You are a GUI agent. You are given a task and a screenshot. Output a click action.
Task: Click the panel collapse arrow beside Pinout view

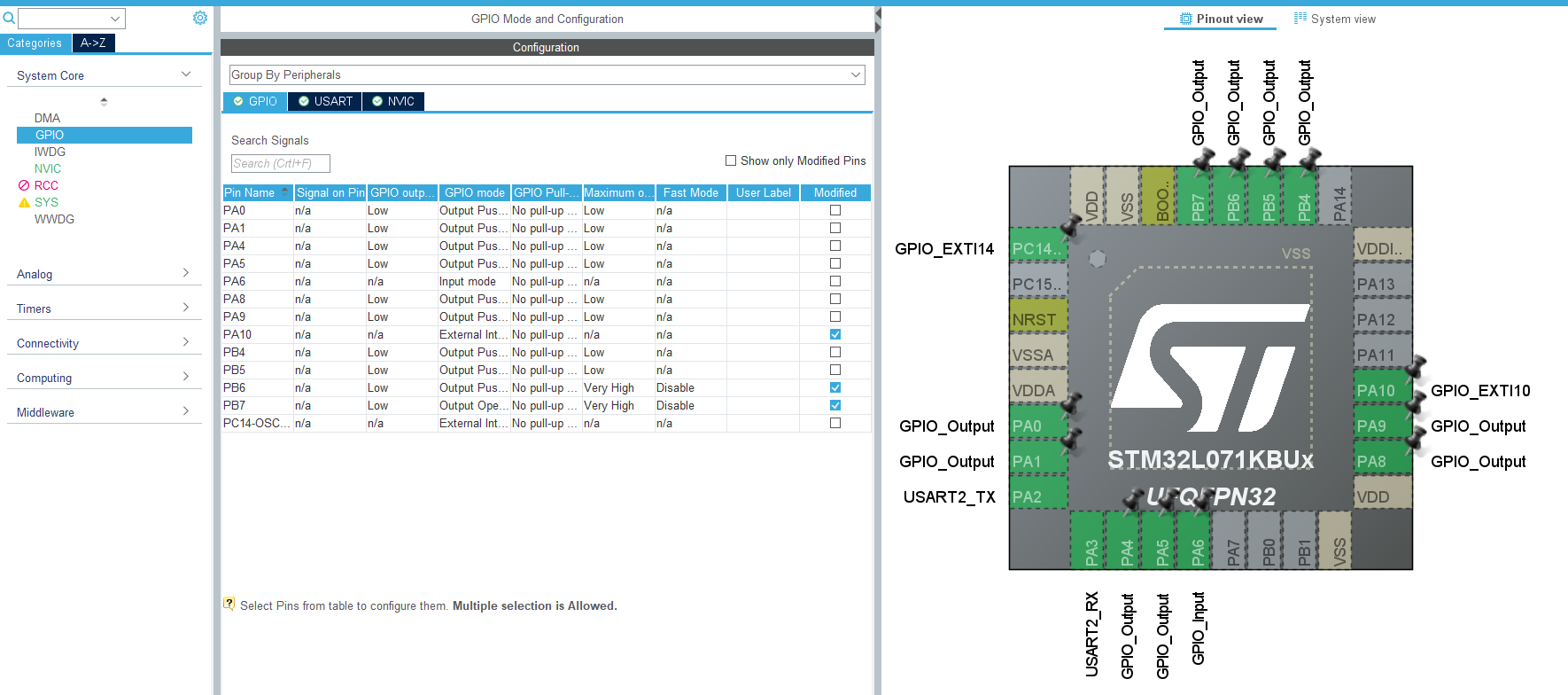coord(878,20)
